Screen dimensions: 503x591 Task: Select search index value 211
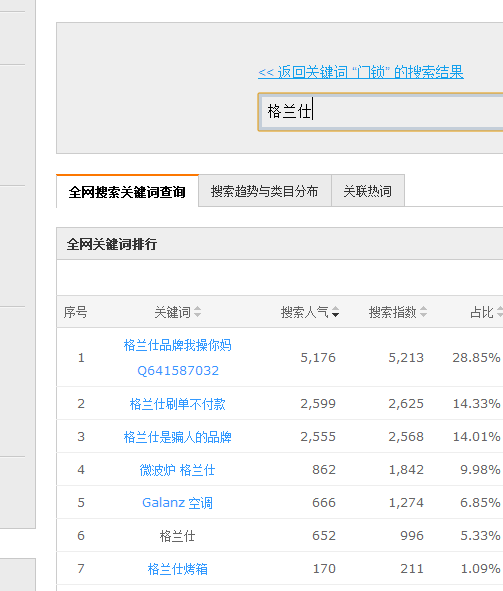point(412,568)
